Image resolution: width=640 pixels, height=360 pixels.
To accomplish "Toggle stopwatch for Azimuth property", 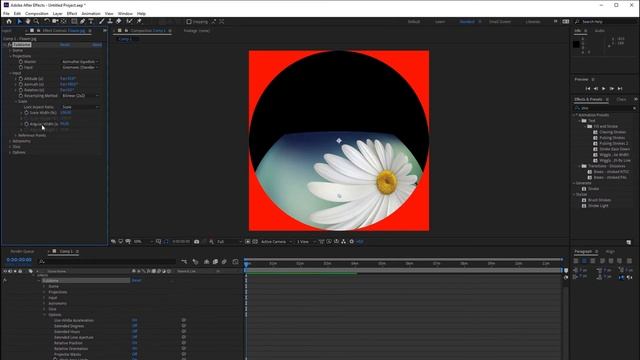I will [x=21, y=84].
